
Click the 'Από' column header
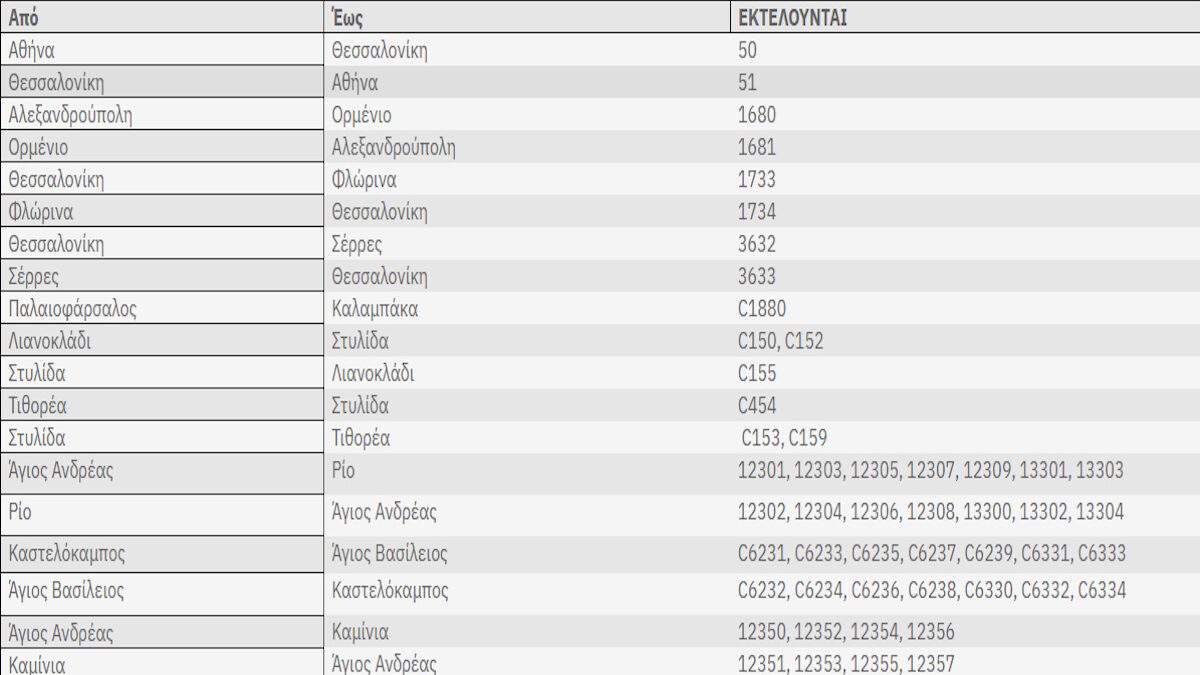tap(24, 18)
